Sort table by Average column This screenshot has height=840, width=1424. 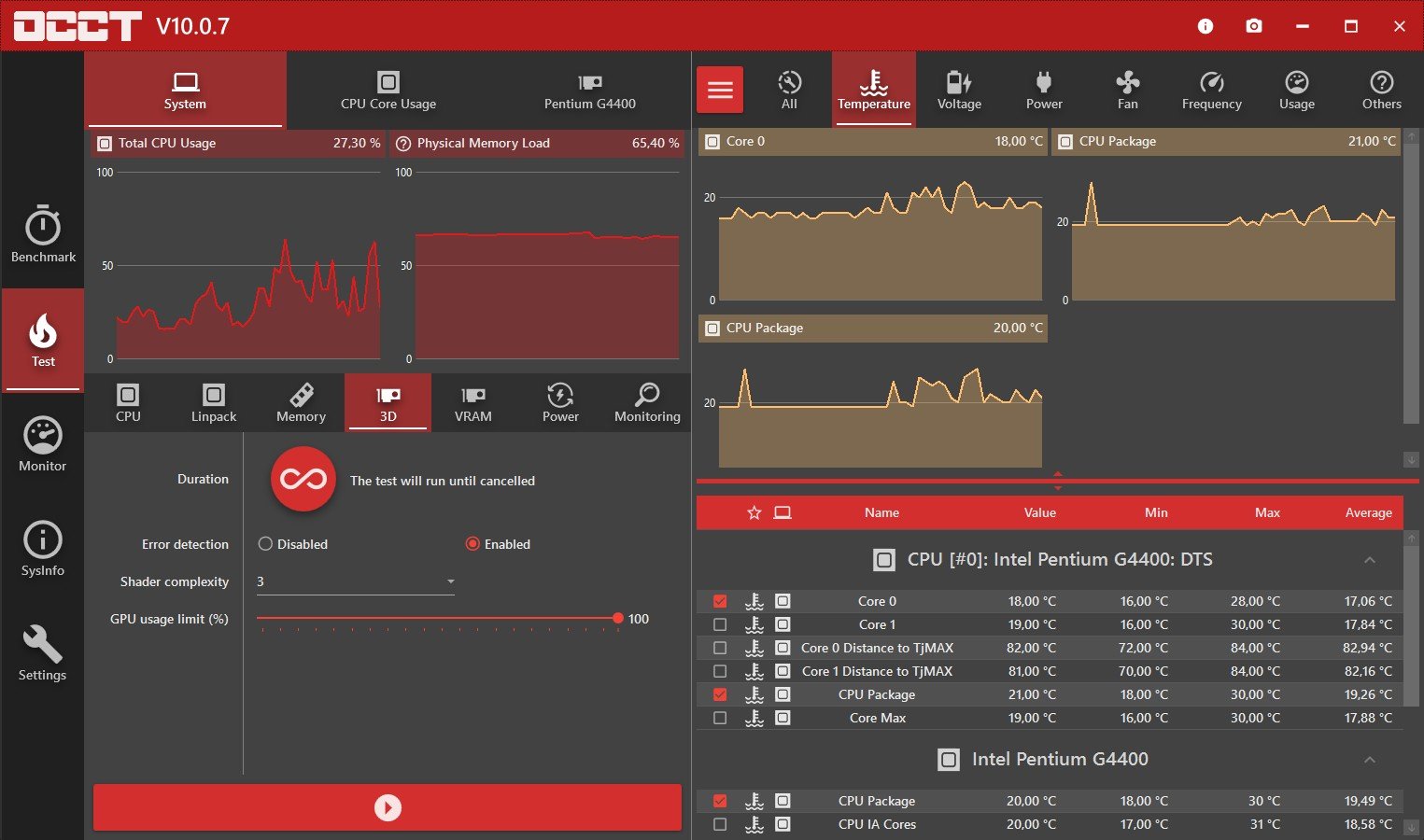pyautogui.click(x=1368, y=512)
